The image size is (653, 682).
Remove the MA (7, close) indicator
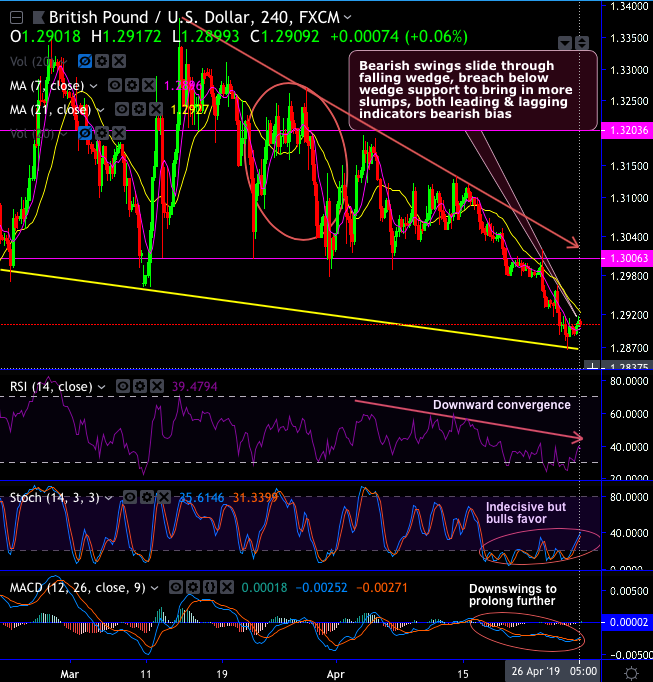(149, 85)
